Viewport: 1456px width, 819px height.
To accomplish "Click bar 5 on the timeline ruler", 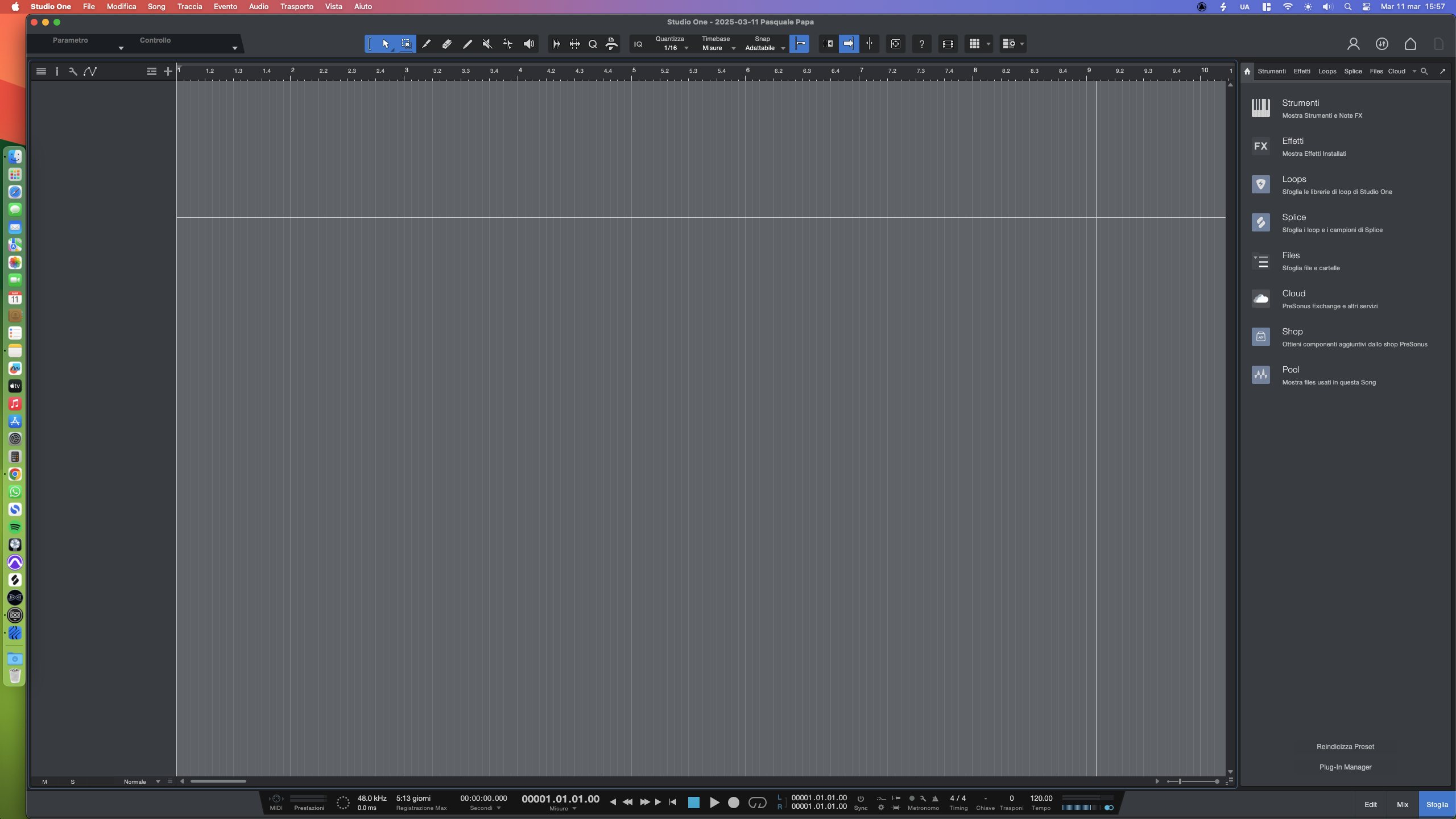I will click(x=634, y=71).
